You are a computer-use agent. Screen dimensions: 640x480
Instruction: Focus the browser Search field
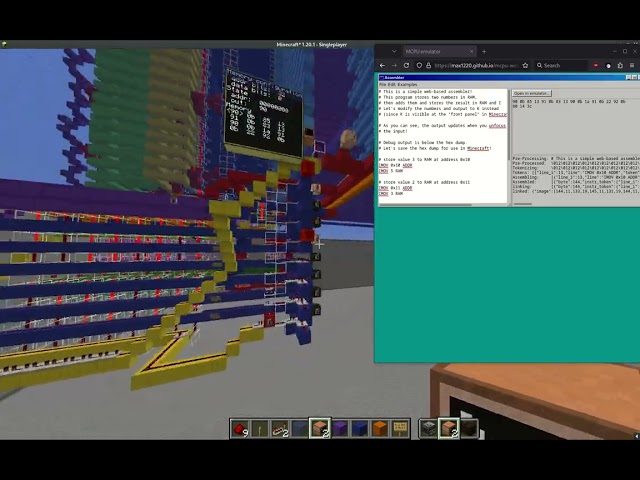561,65
